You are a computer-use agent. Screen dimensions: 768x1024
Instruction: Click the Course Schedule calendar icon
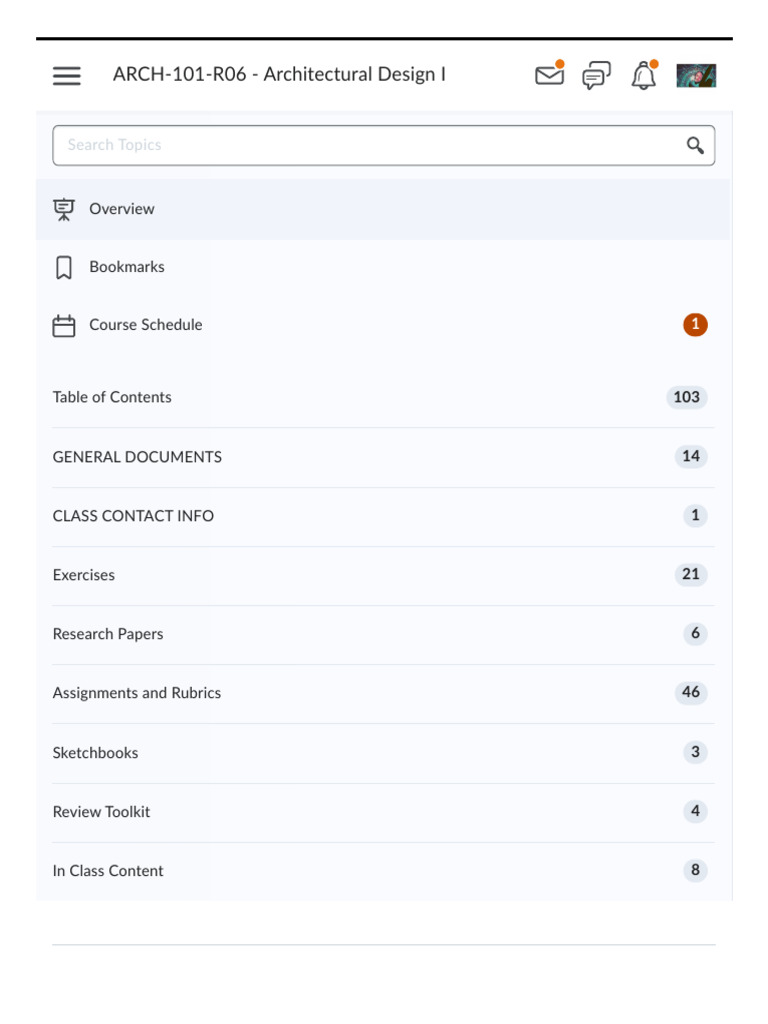click(64, 326)
